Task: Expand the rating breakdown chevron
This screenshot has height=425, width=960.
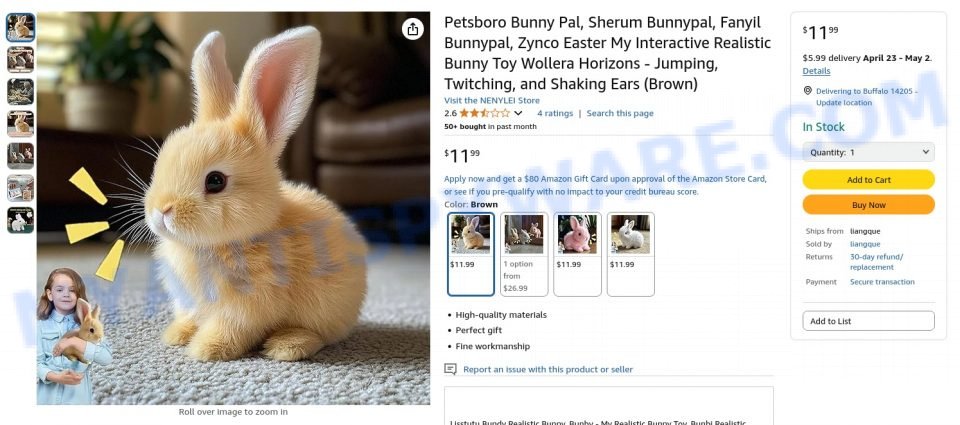Action: (518, 114)
